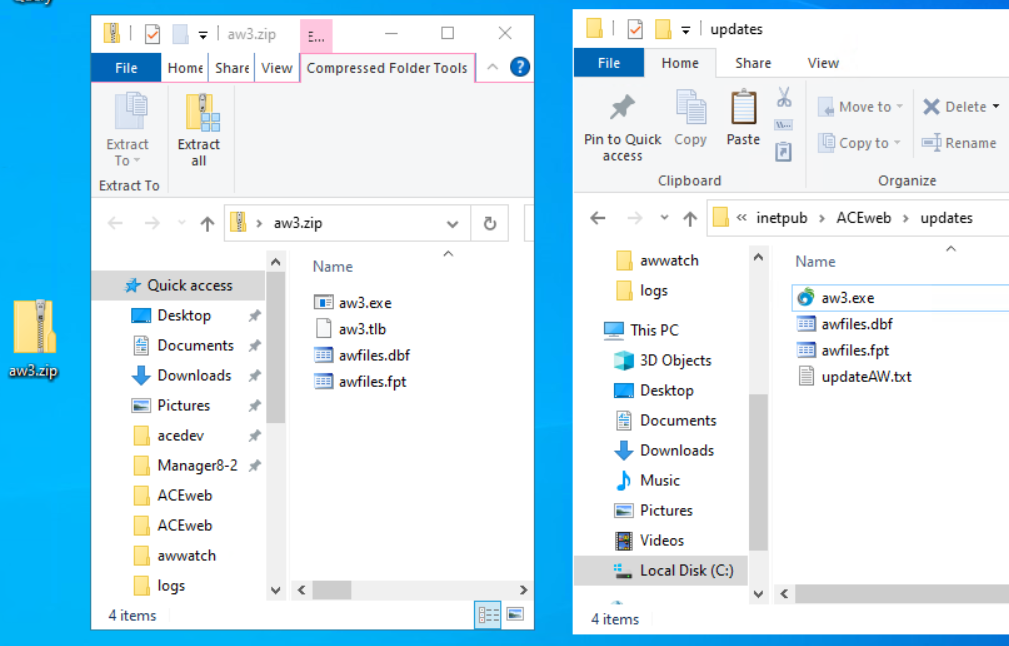Click Properties quick access icon in aw3.zip window
Screen dimensions: 1009x646
(x=153, y=33)
